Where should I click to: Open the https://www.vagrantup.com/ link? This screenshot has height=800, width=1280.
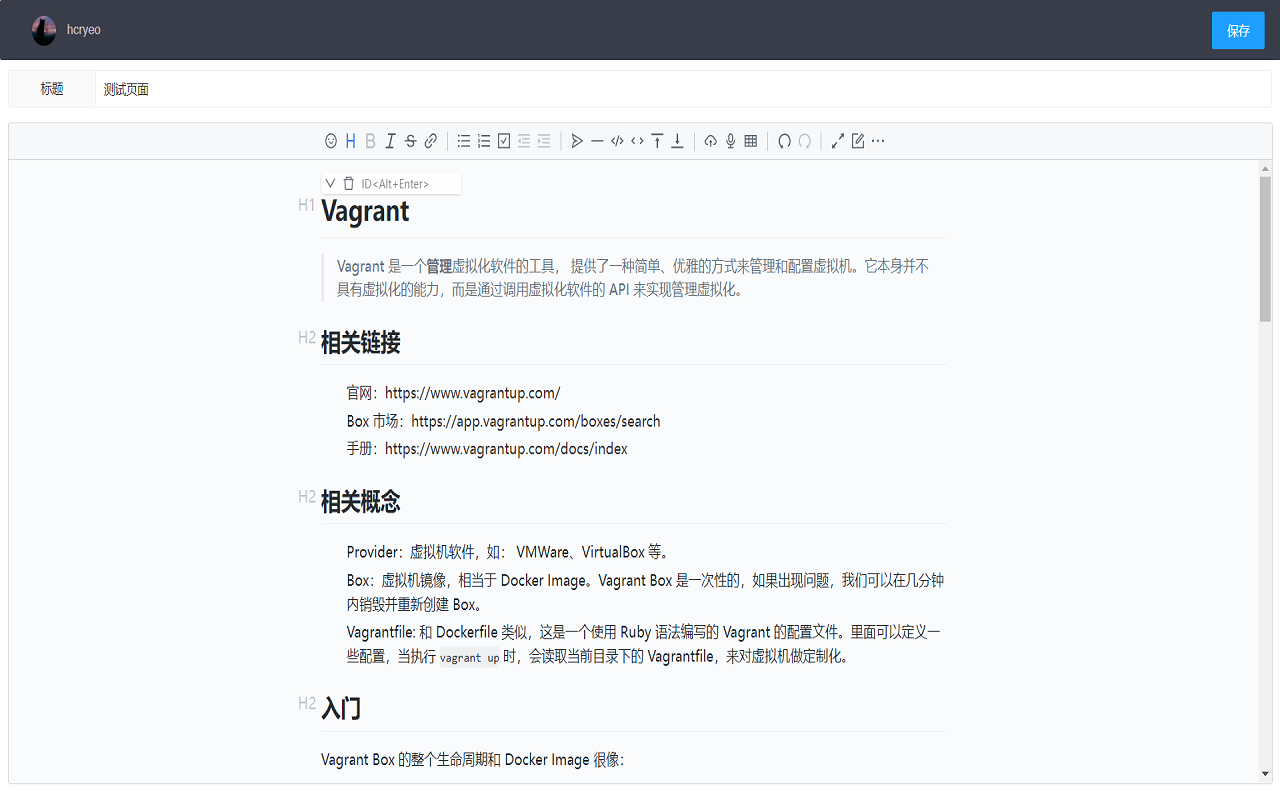[x=472, y=393]
